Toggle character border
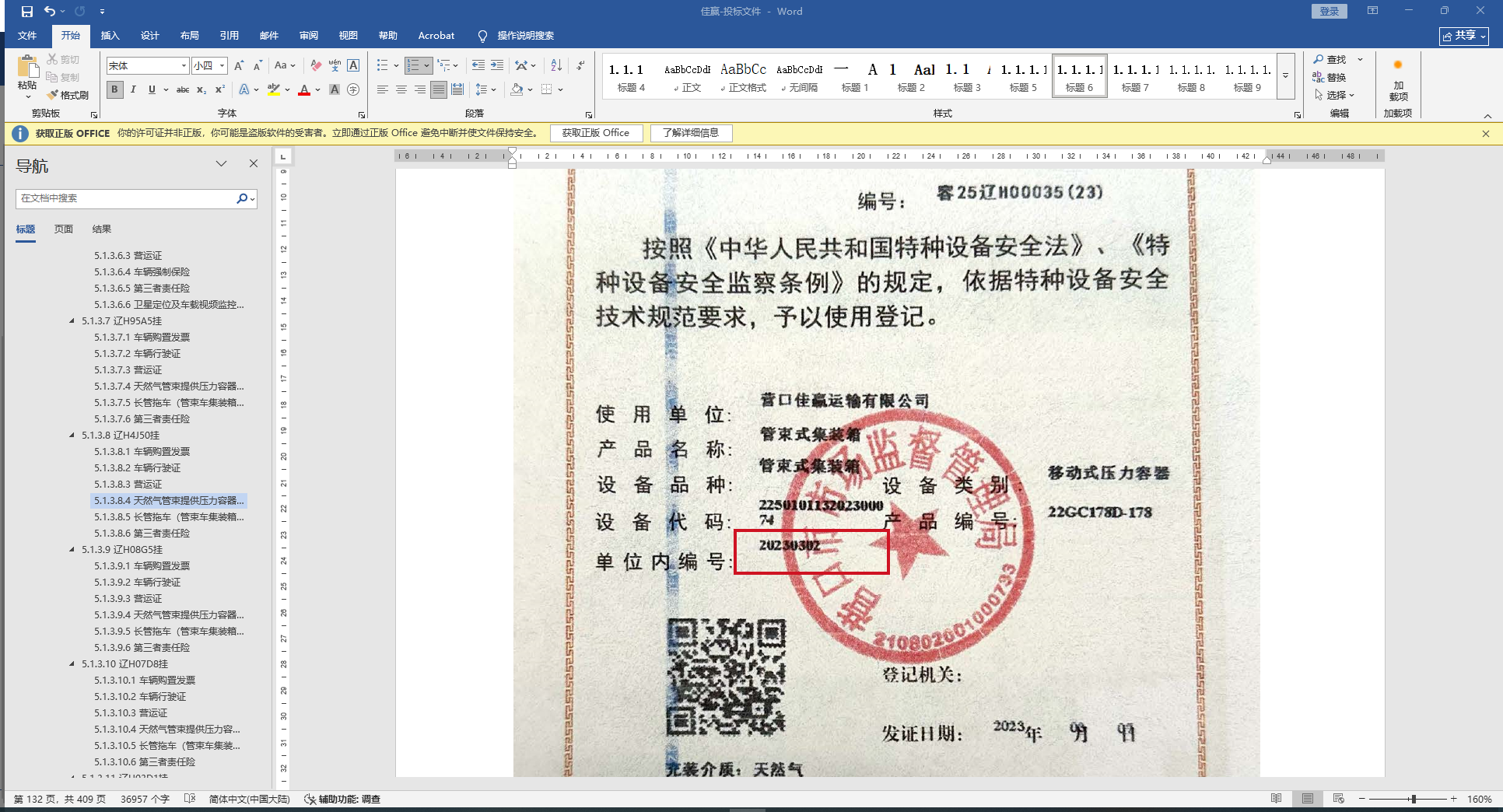This screenshot has height=812, width=1503. (353, 65)
